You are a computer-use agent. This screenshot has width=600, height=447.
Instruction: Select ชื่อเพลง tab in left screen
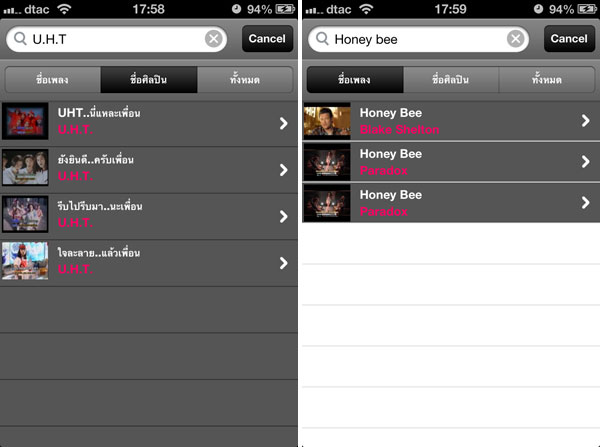pyautogui.click(x=52, y=80)
